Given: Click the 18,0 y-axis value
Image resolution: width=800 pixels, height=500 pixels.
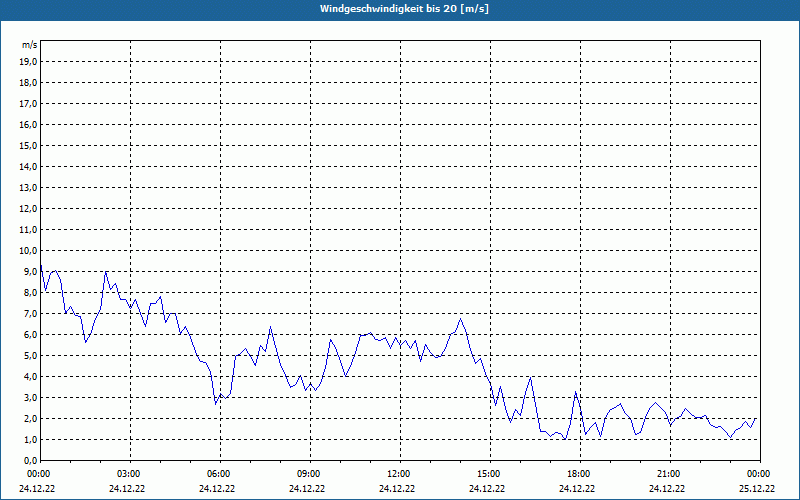Looking at the screenshot, I should point(28,83).
